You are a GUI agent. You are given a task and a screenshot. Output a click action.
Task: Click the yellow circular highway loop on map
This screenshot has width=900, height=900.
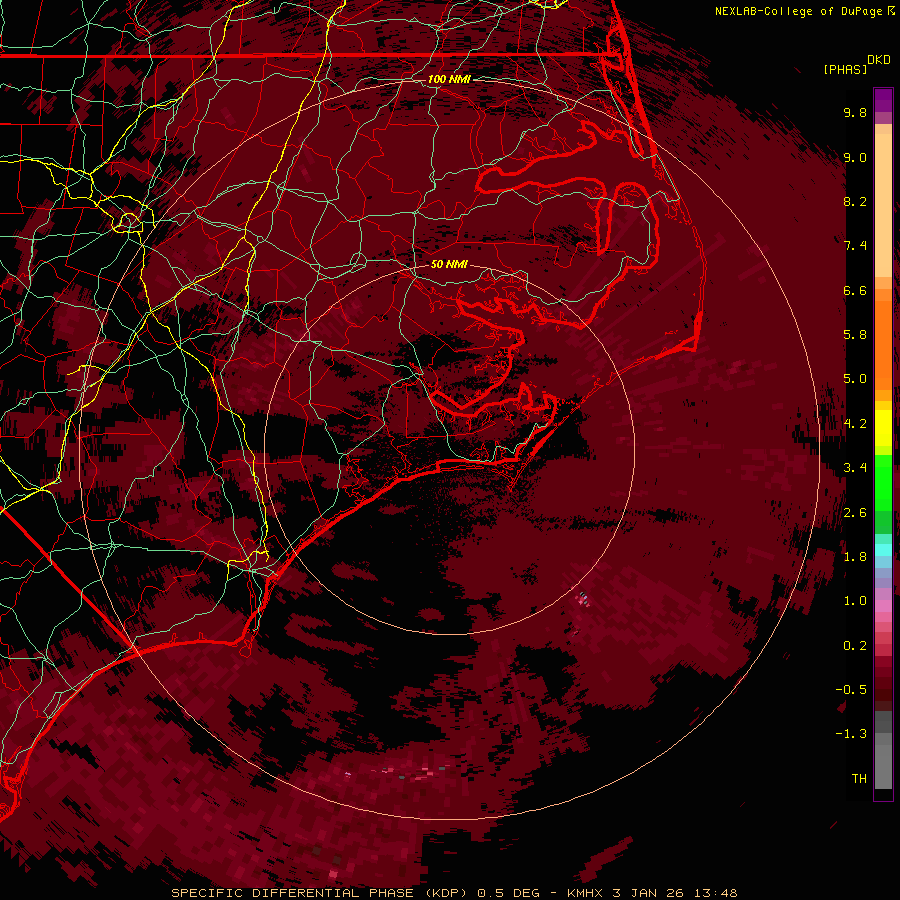click(129, 222)
